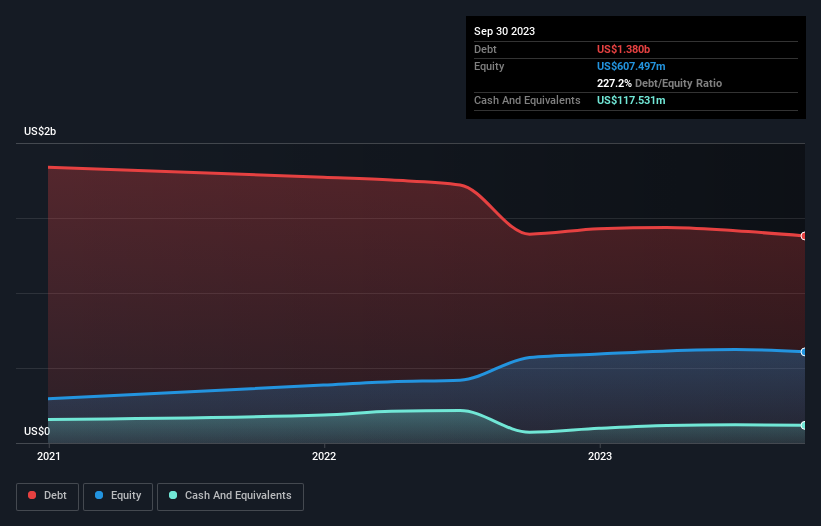Click the blue dot in Equity legend
This screenshot has height=526, width=821.
99,495
